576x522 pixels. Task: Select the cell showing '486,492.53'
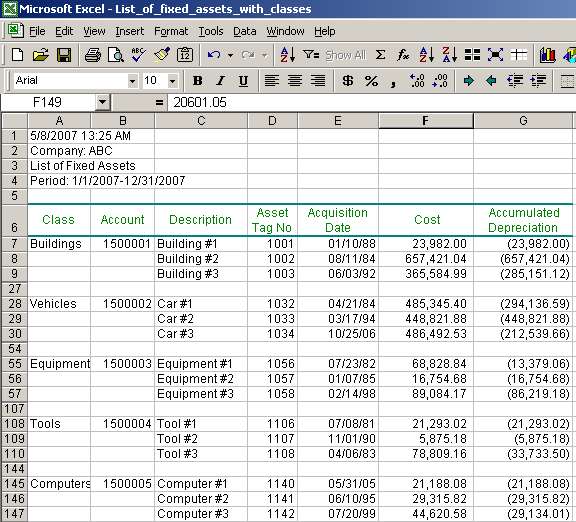point(426,334)
